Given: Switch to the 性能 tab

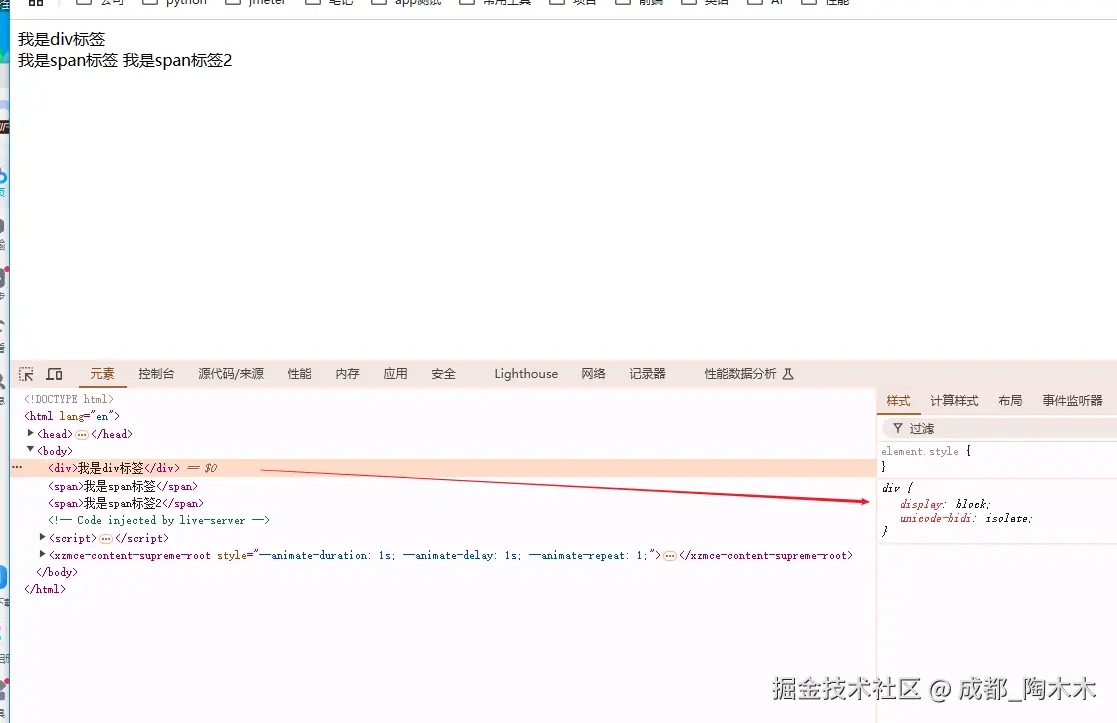Looking at the screenshot, I should click(299, 374).
